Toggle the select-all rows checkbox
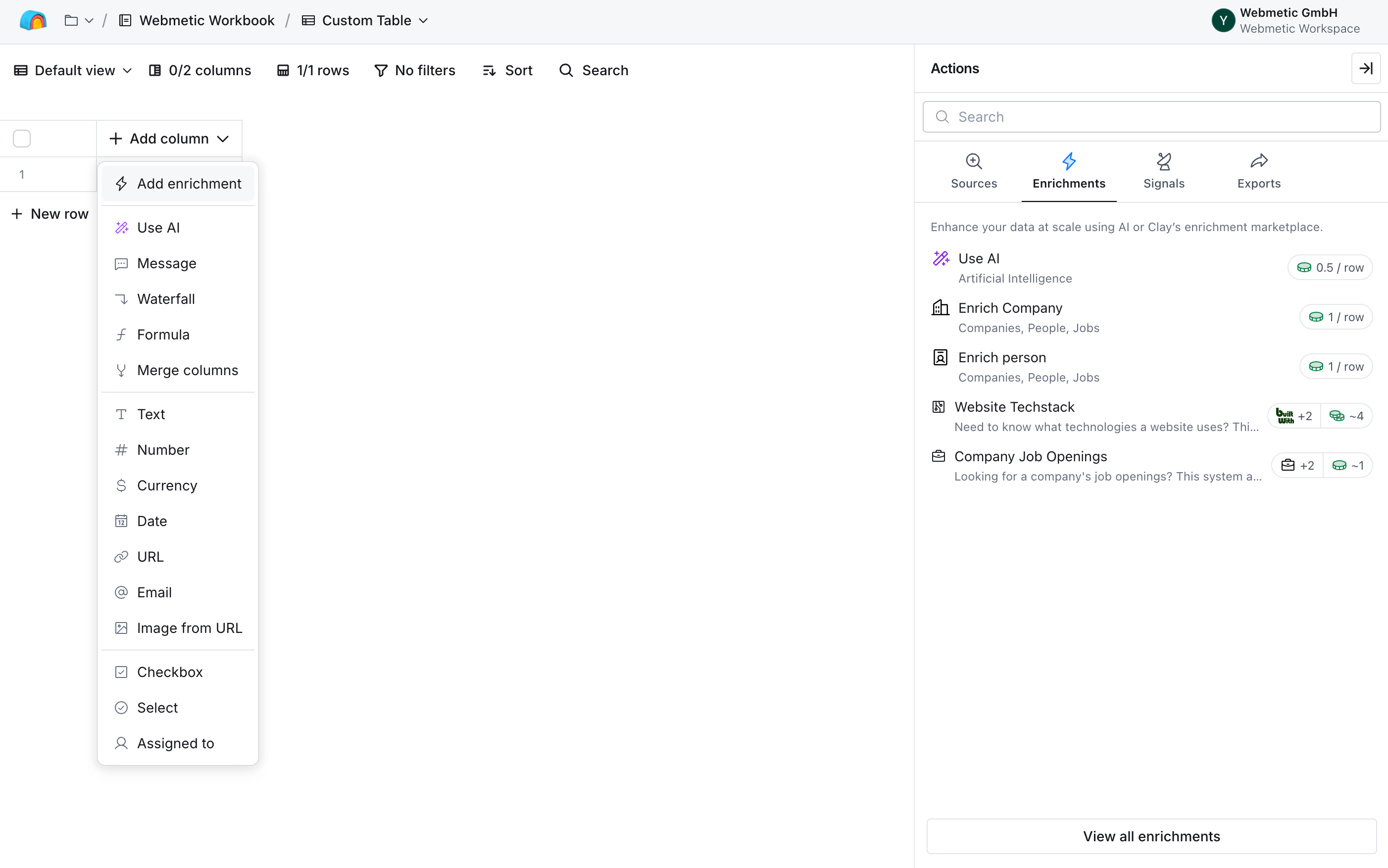 (x=22, y=139)
